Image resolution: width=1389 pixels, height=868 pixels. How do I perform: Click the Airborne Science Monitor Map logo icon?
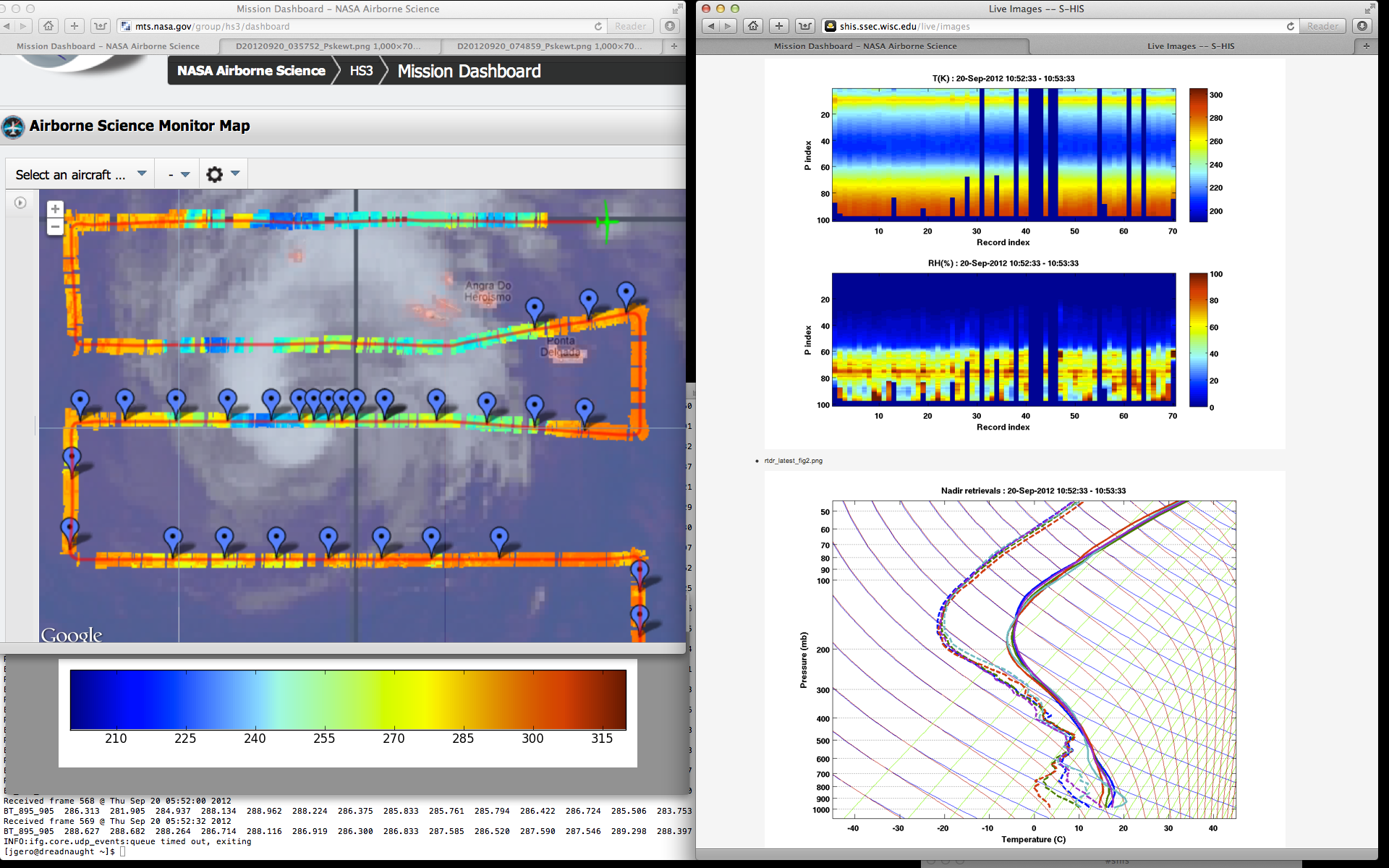coord(13,127)
